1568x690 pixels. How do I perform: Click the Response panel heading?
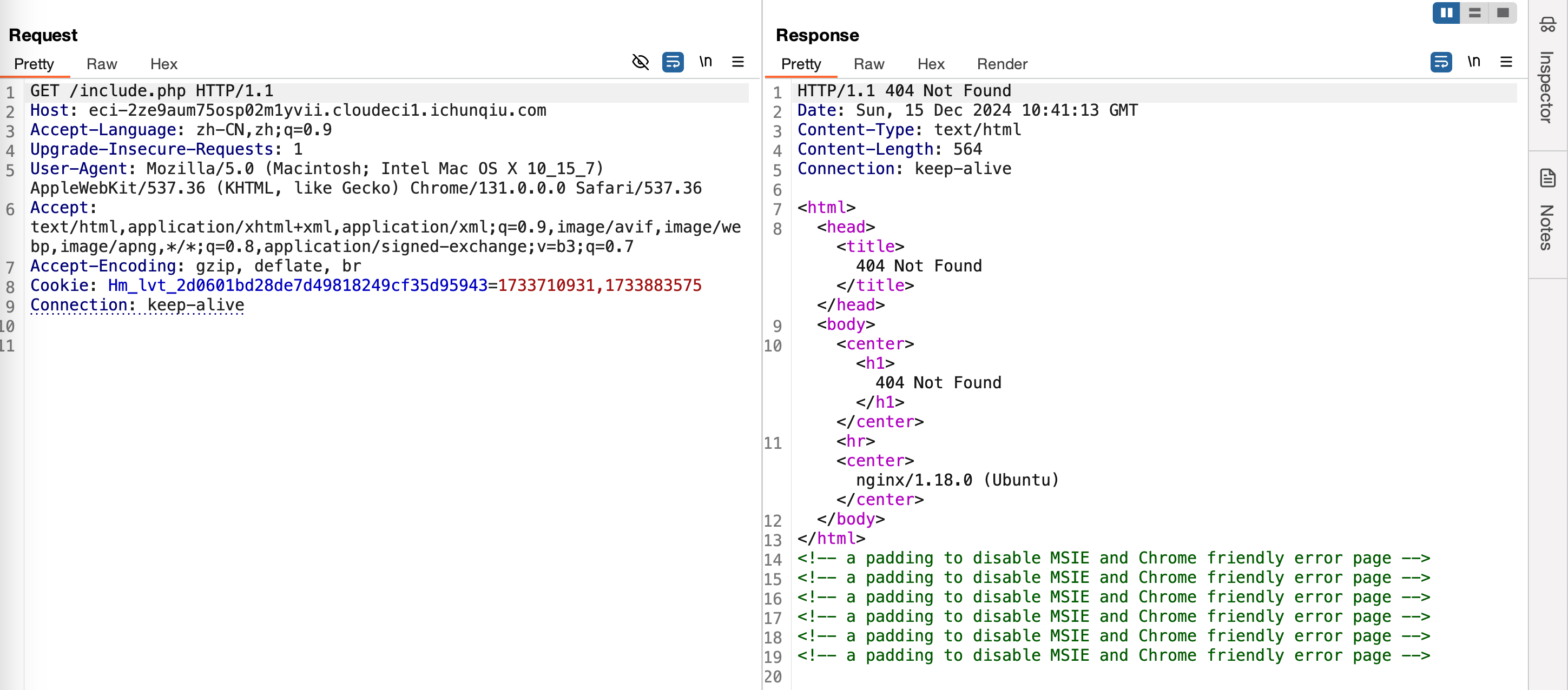pyautogui.click(x=817, y=35)
